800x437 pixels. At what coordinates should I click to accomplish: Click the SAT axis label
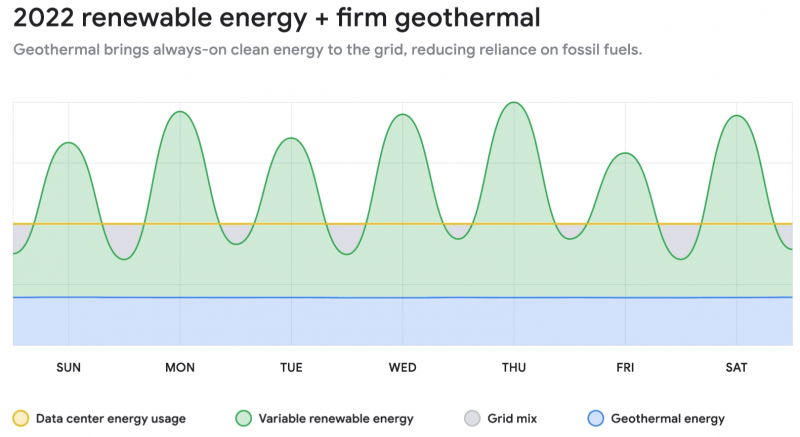pyautogui.click(x=737, y=368)
